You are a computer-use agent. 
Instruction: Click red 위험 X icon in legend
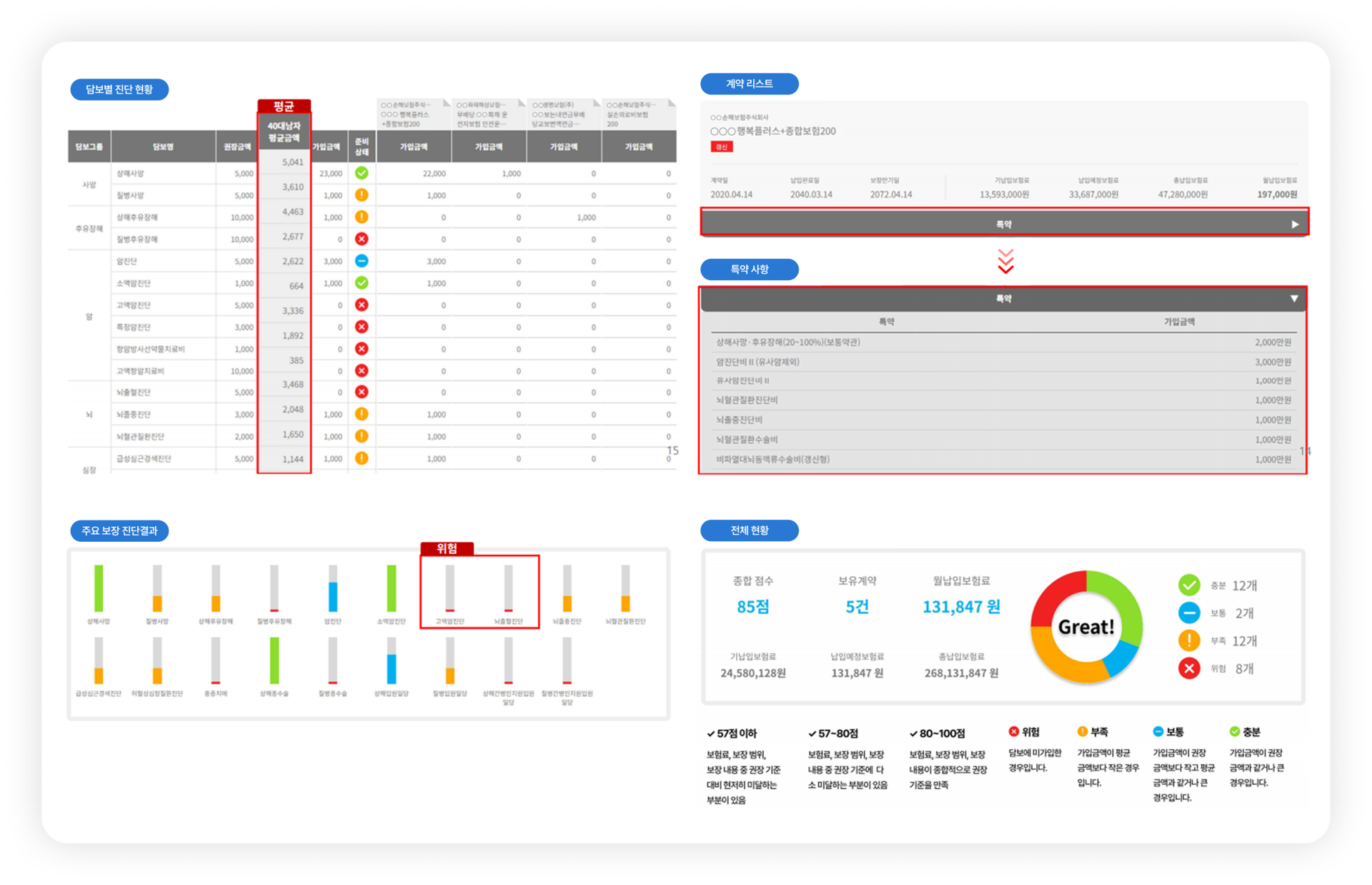point(1189,668)
